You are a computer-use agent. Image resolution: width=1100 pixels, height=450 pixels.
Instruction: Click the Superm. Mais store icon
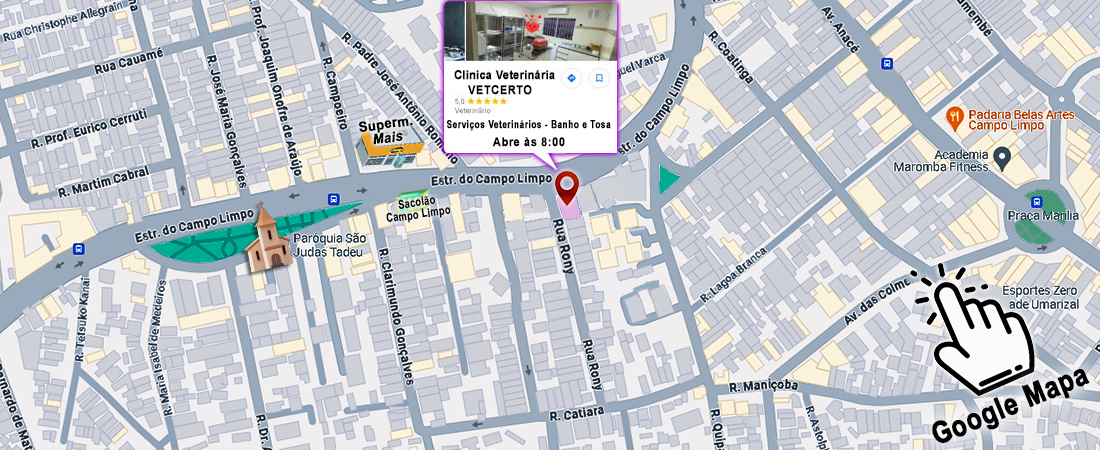click(x=391, y=145)
